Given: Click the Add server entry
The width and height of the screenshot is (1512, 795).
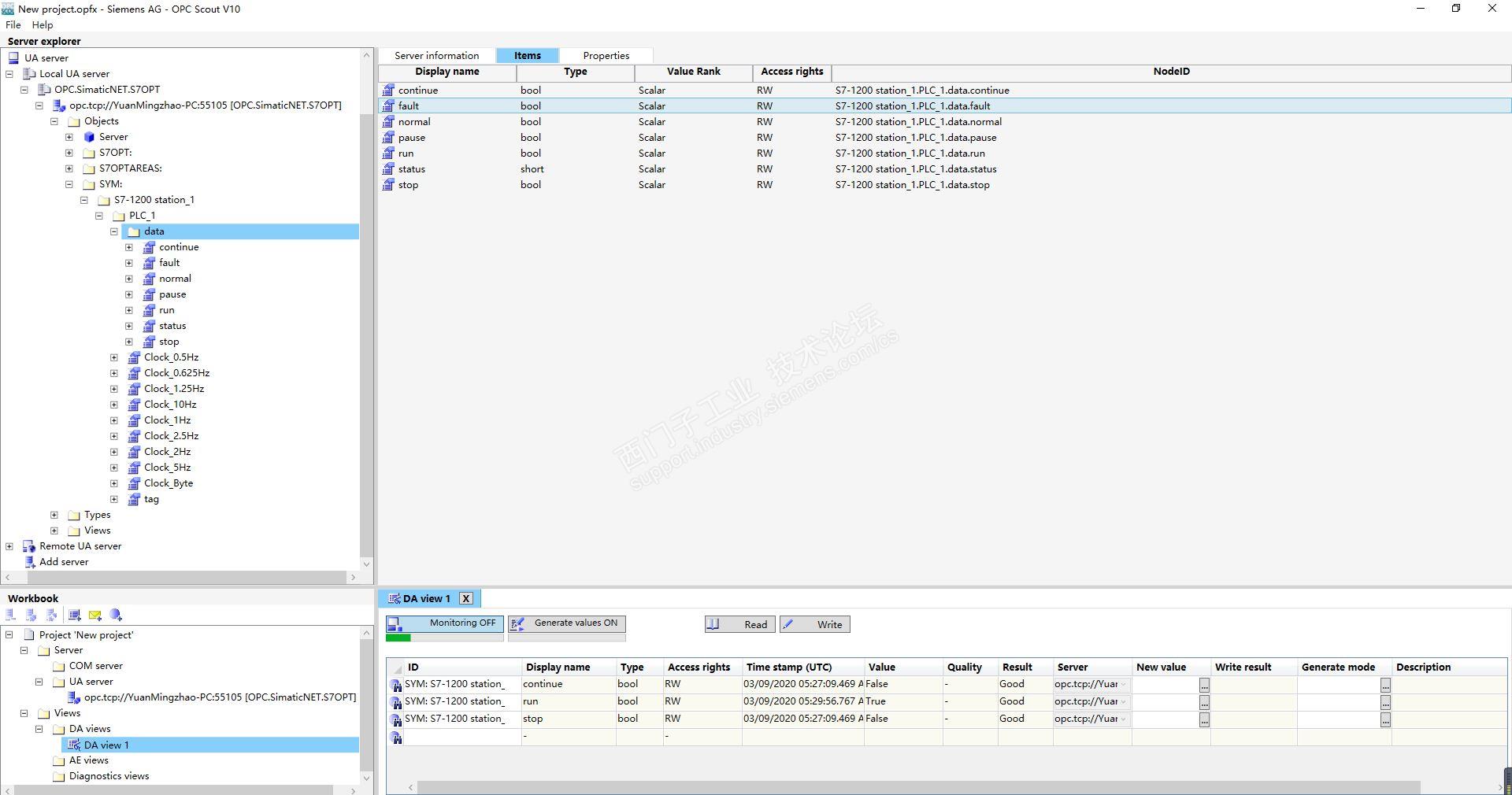Looking at the screenshot, I should [64, 562].
